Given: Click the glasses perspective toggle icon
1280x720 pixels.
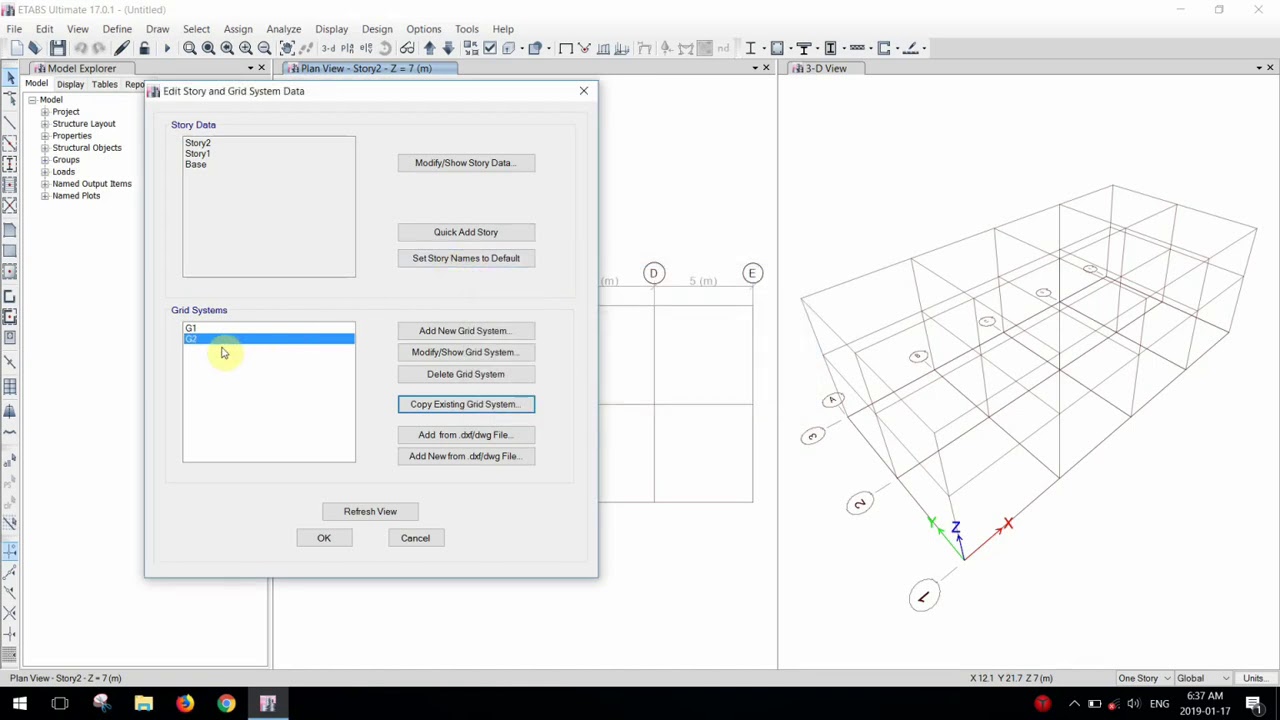Looking at the screenshot, I should 407,48.
